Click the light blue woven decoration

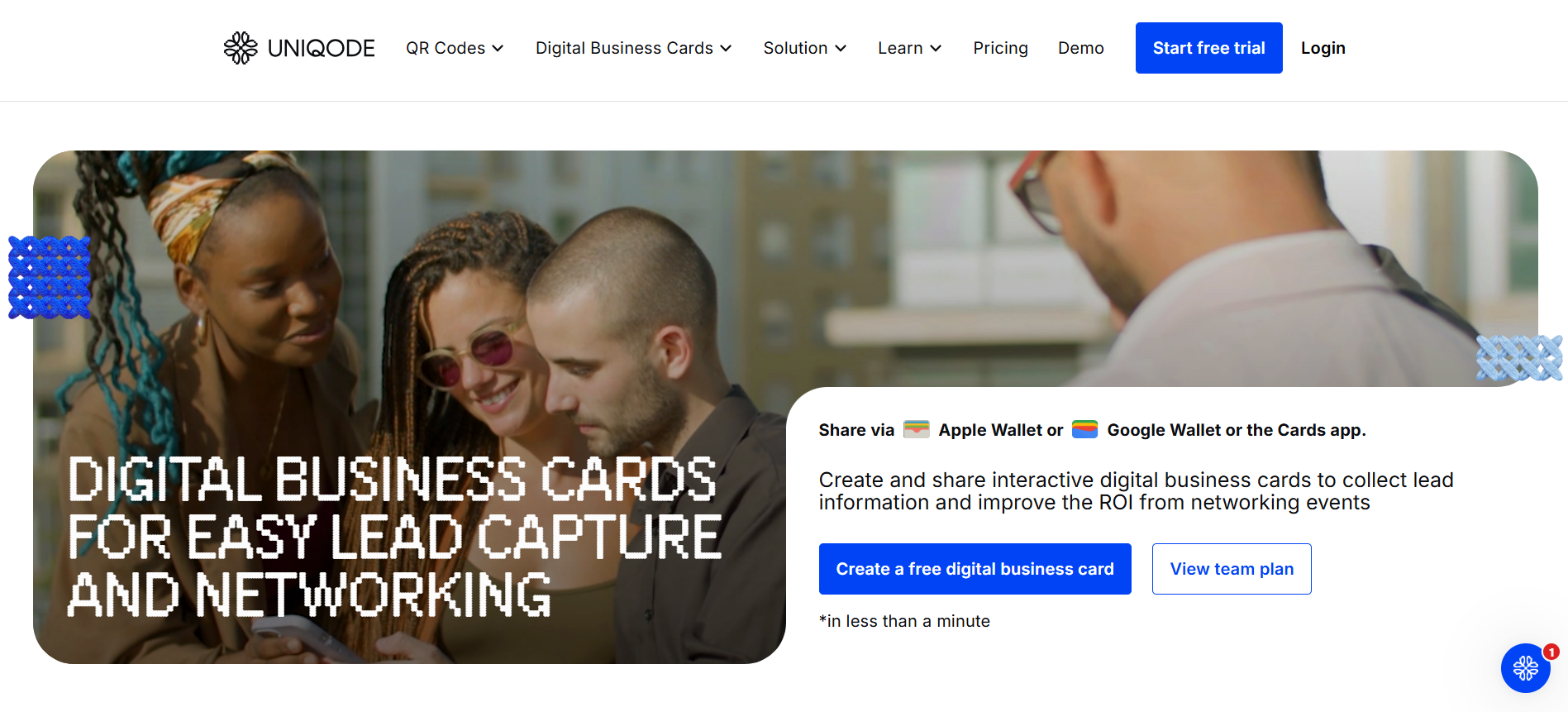point(1519,358)
